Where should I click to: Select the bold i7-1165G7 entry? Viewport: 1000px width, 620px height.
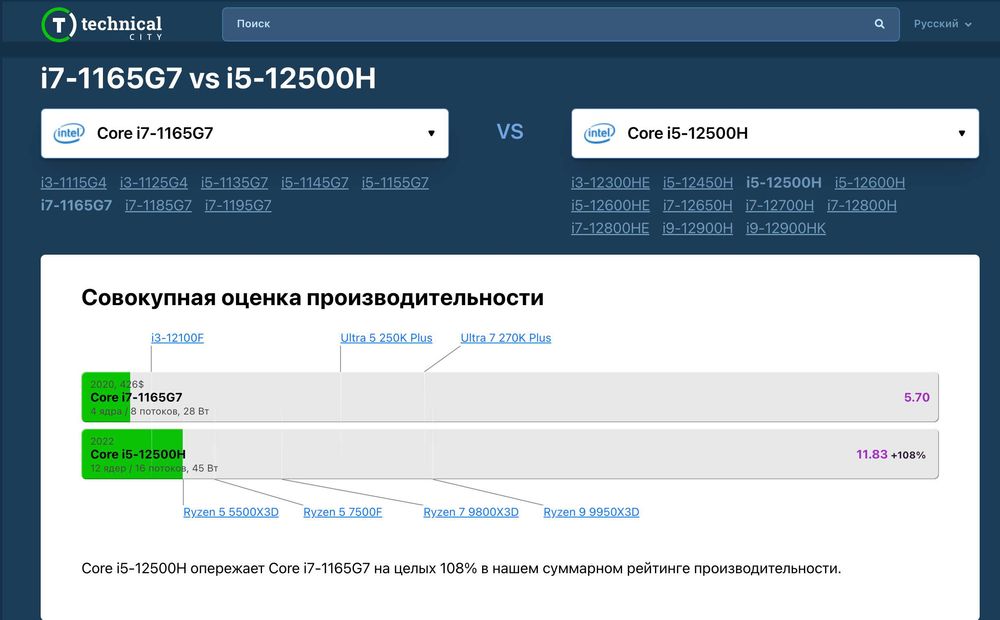coord(77,205)
